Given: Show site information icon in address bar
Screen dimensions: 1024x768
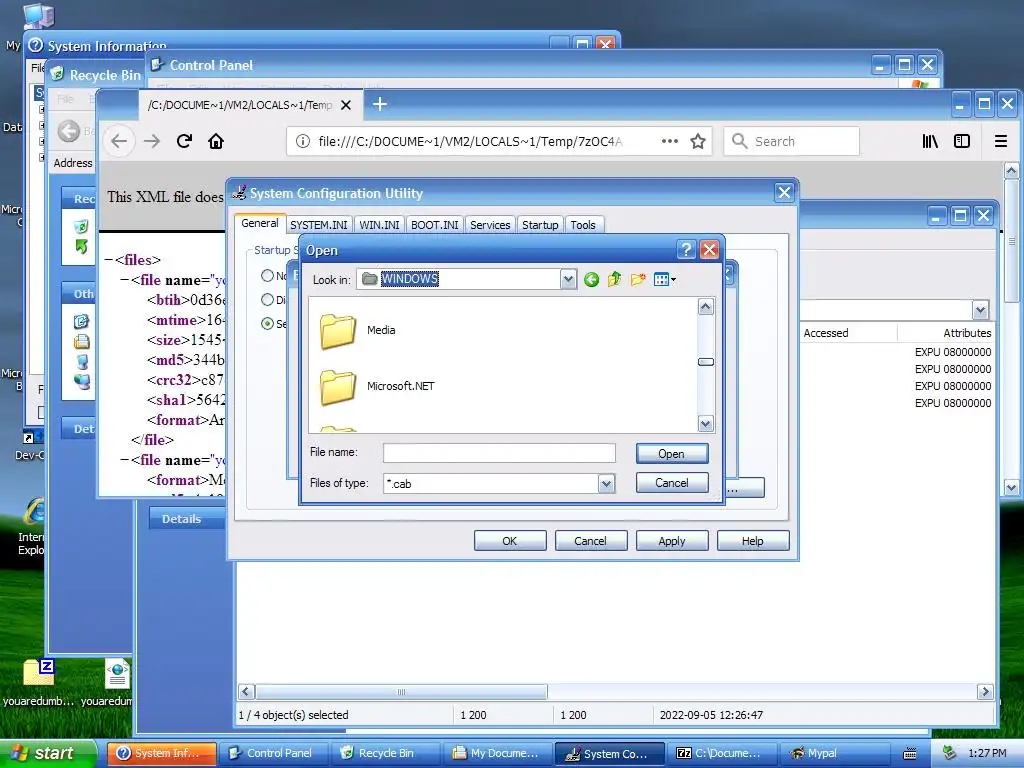Looking at the screenshot, I should (x=302, y=141).
